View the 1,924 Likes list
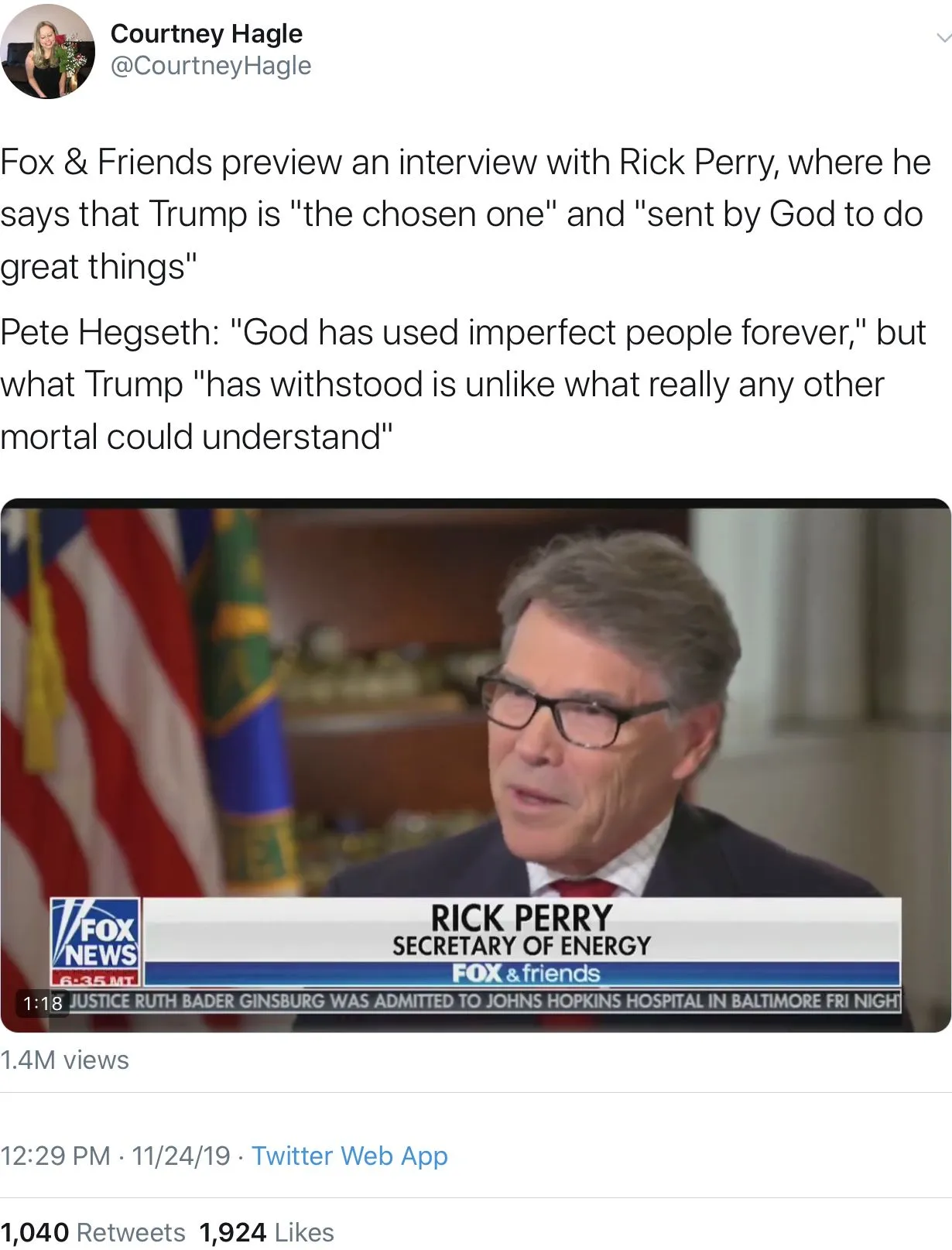 [x=267, y=1232]
